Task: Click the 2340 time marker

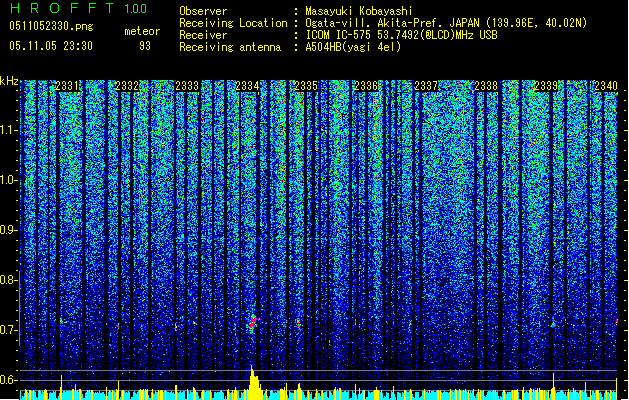Action: coord(606,86)
